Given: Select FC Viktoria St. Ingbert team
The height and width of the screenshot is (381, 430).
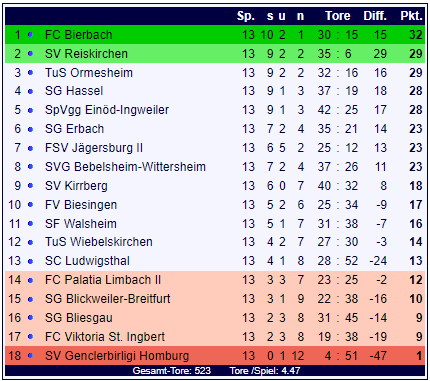Looking at the screenshot, I should point(105,336).
